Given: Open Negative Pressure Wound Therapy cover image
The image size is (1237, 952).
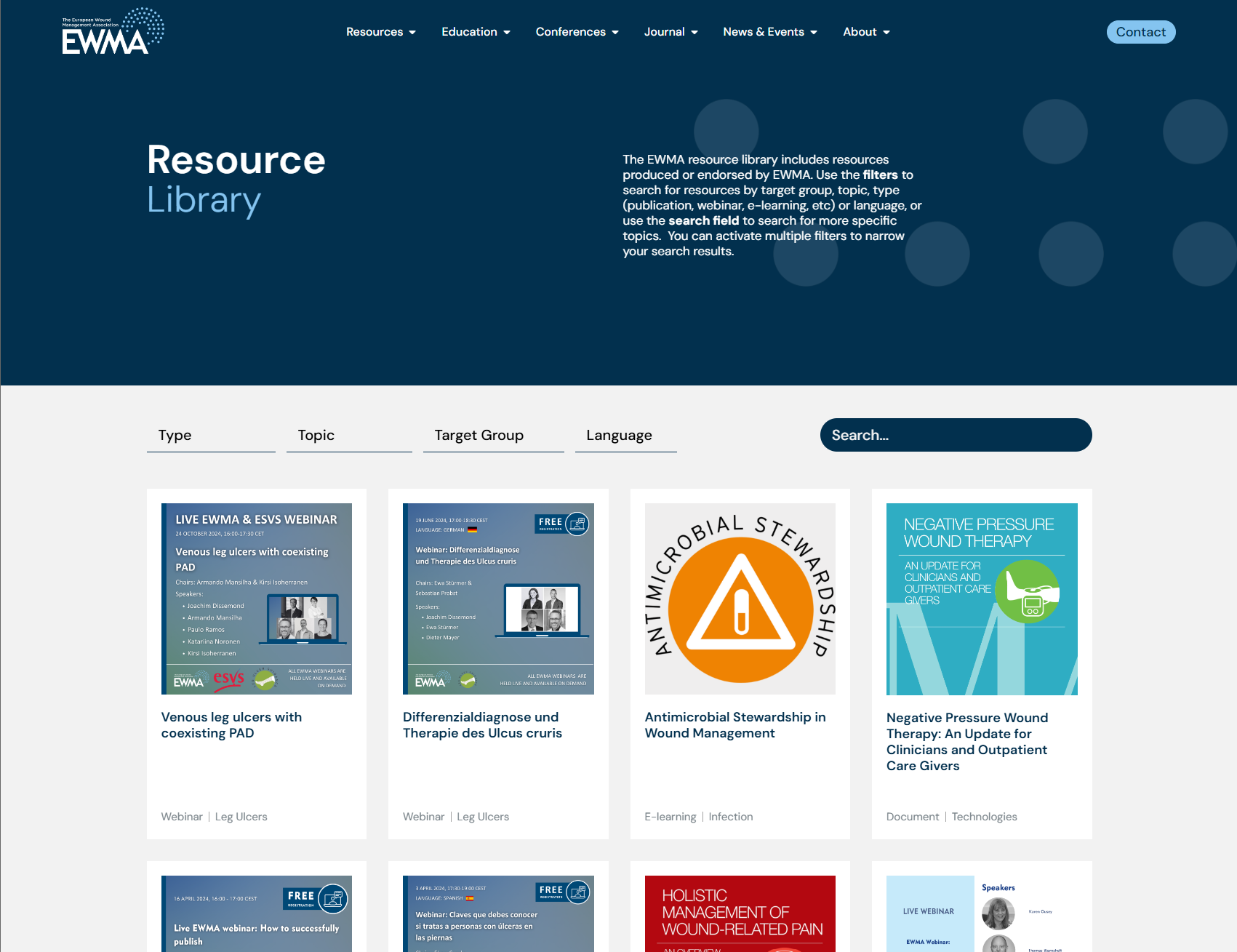Looking at the screenshot, I should click(981, 599).
